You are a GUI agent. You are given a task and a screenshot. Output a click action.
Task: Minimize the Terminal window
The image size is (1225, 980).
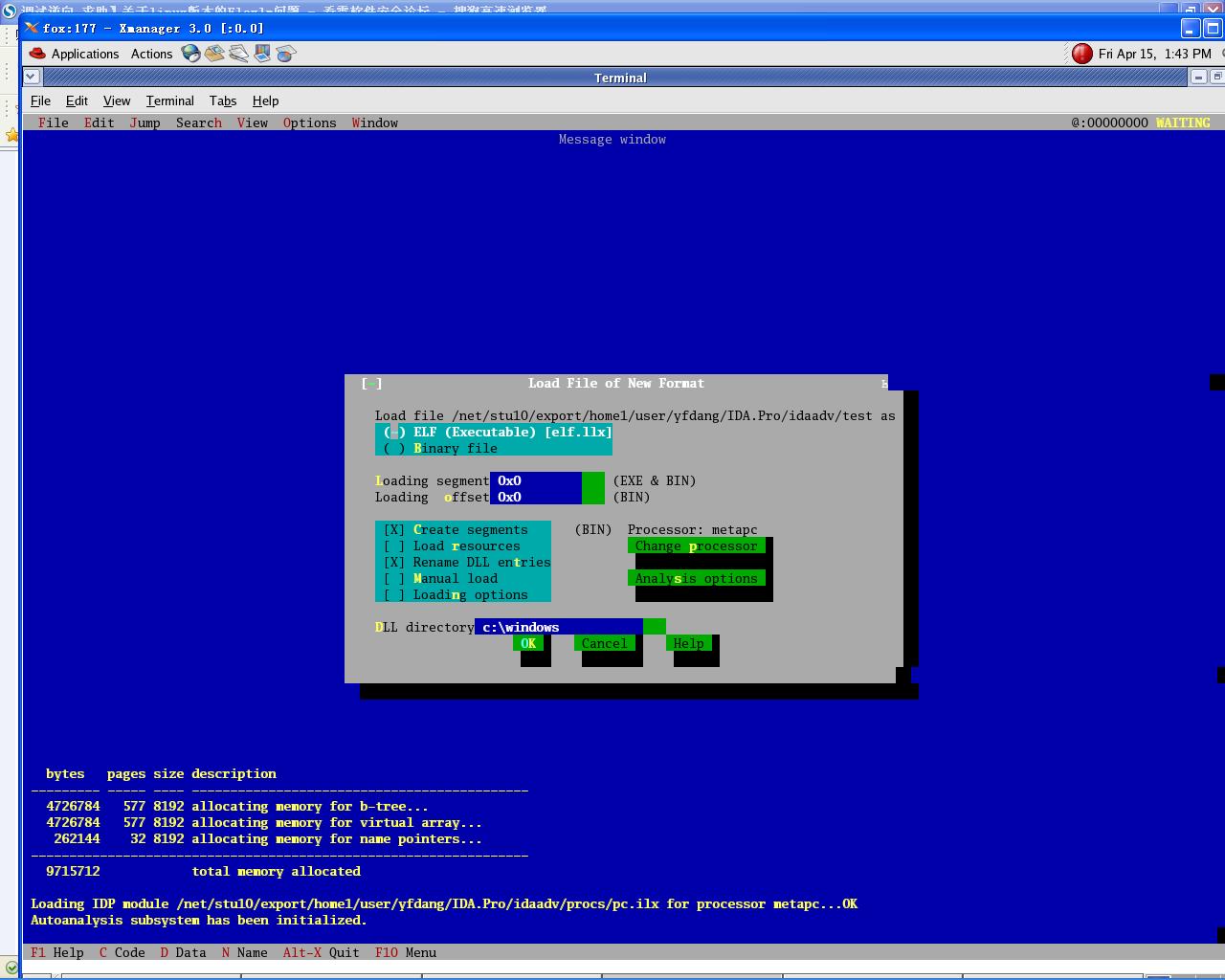[x=1198, y=77]
